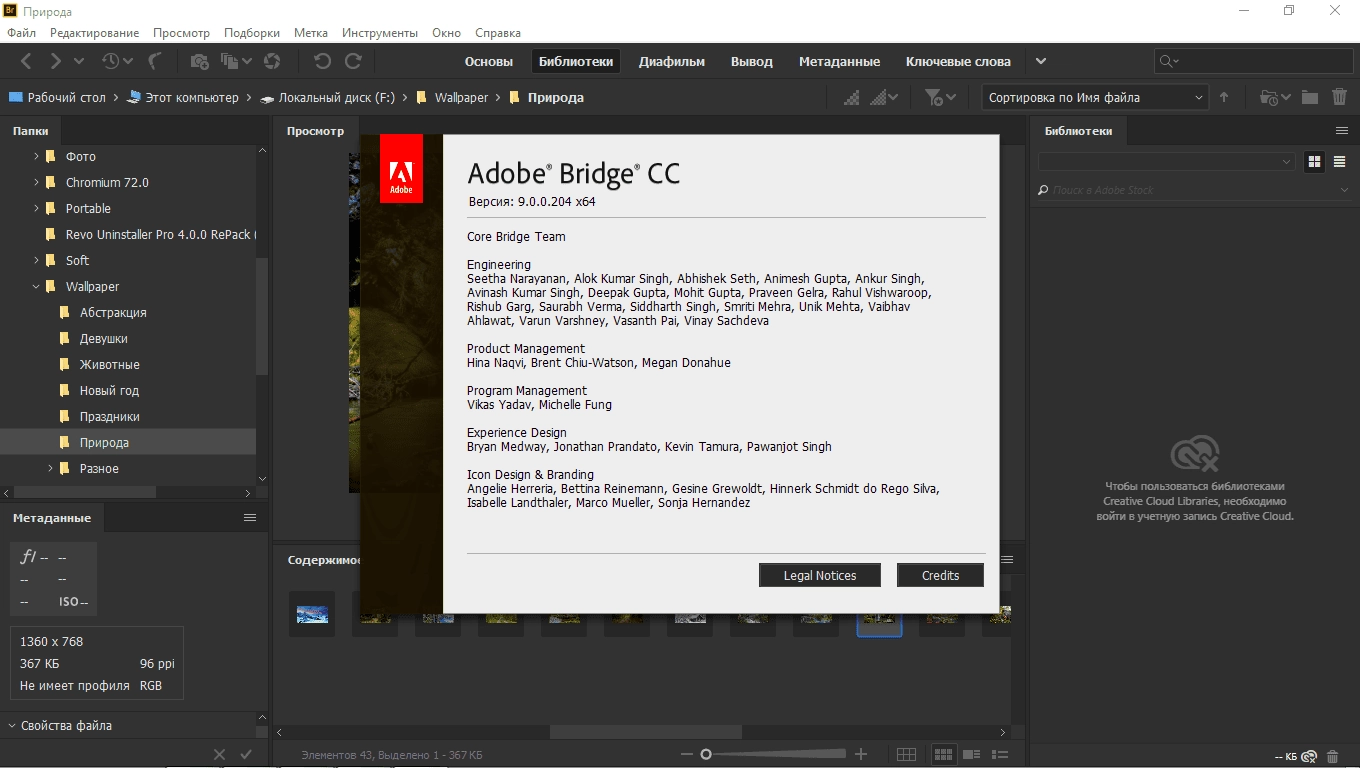Open the Файл menu

(21, 33)
